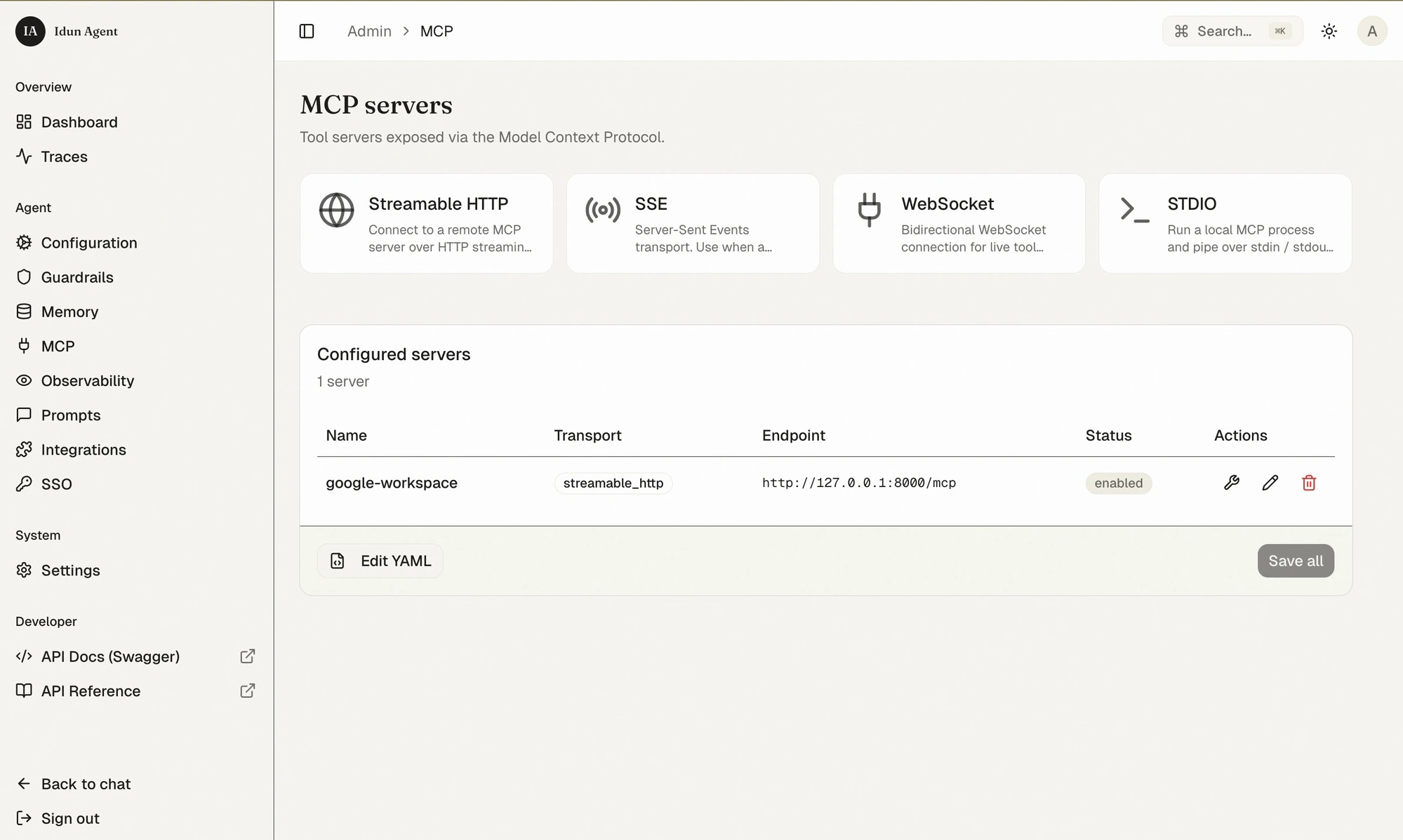Click external link icon beside API Reference
The height and width of the screenshot is (840, 1403).
click(247, 691)
